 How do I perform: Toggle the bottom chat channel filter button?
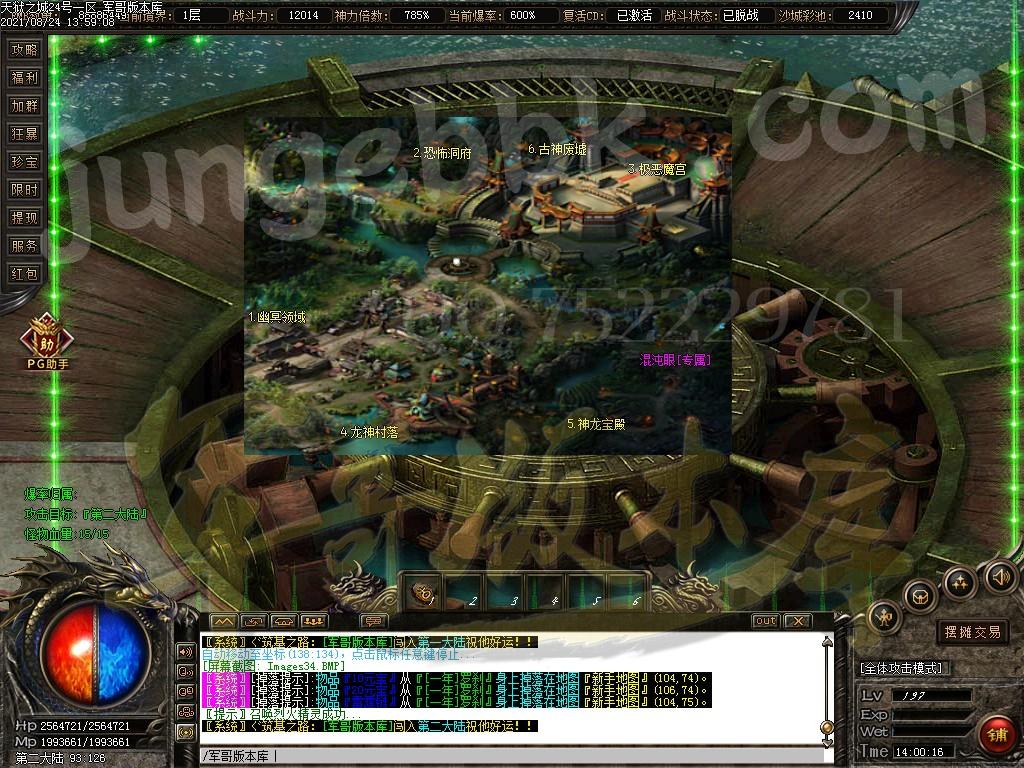click(186, 731)
